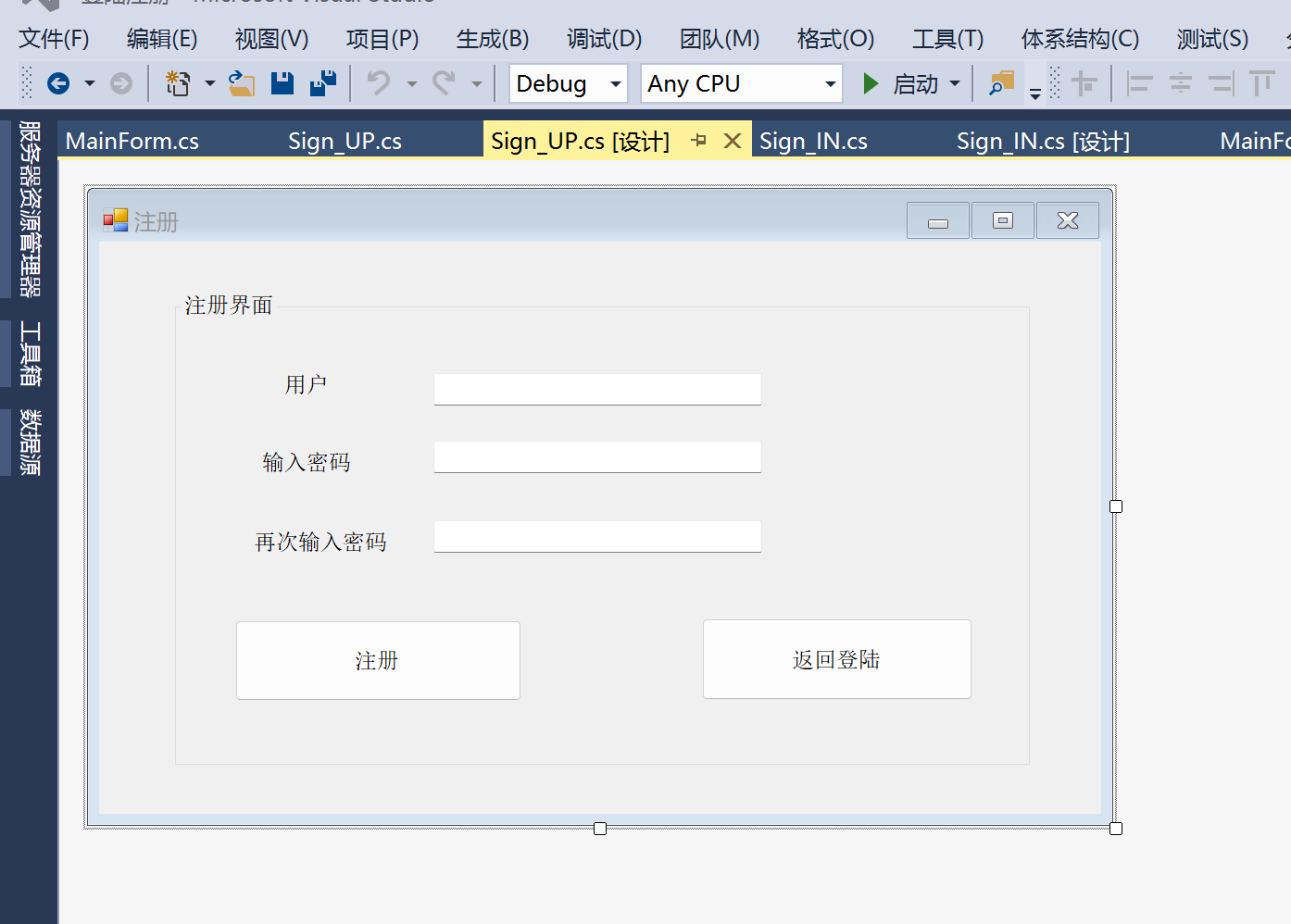This screenshot has height=924, width=1291.
Task: Open the 服务器资源管理器 side panel
Action: [x=30, y=209]
